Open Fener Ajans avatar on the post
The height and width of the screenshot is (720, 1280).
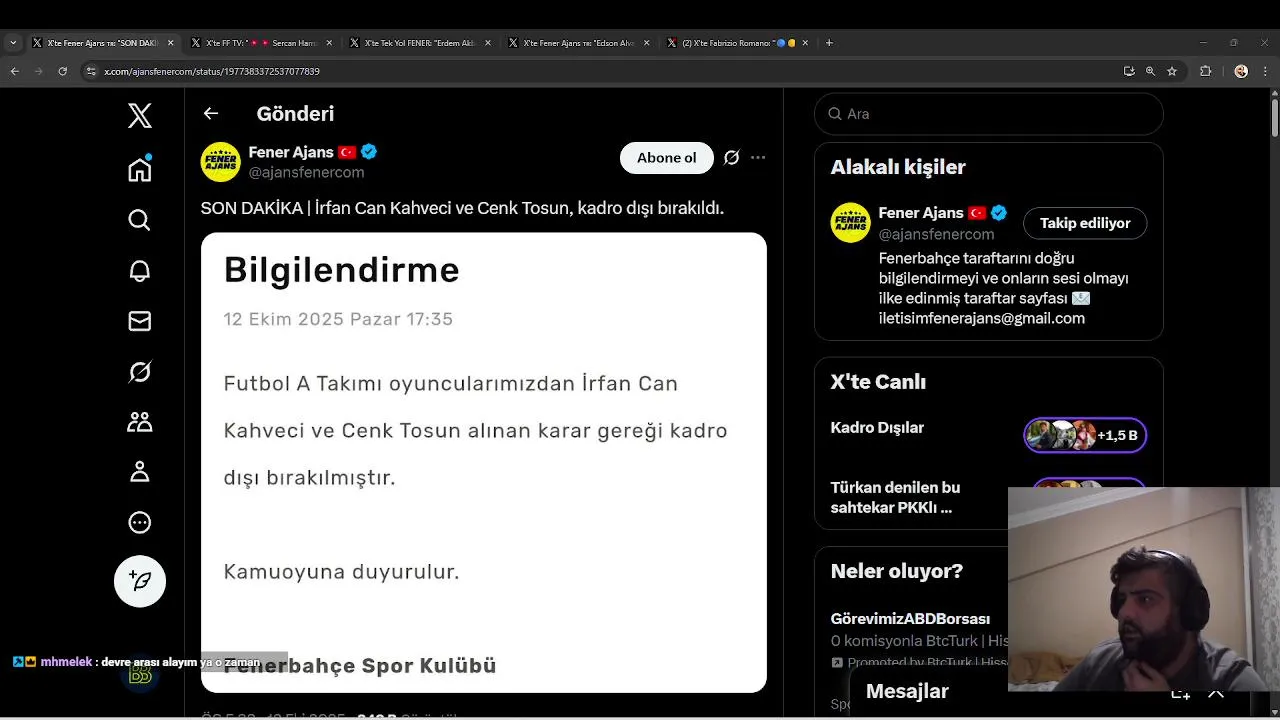point(221,162)
